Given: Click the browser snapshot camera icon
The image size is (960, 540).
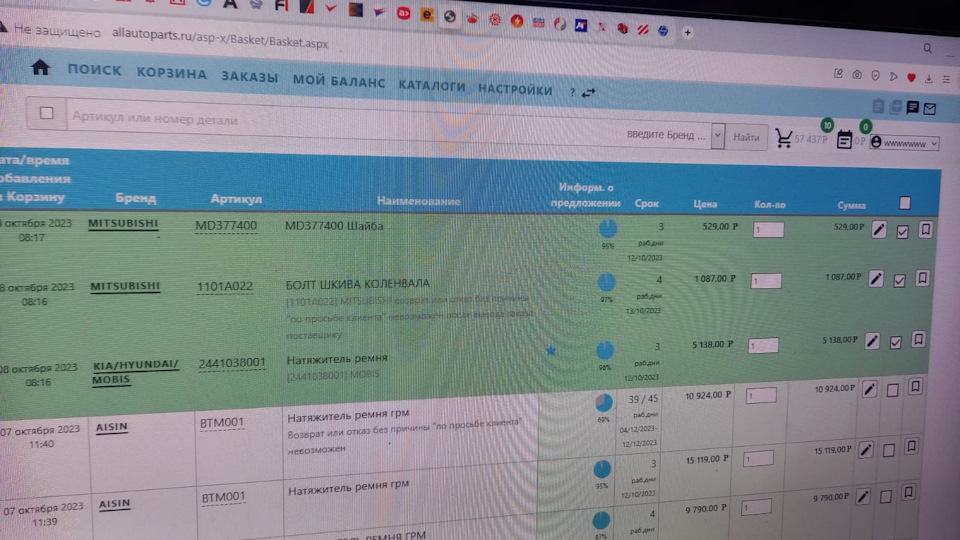Looking at the screenshot, I should pos(857,75).
